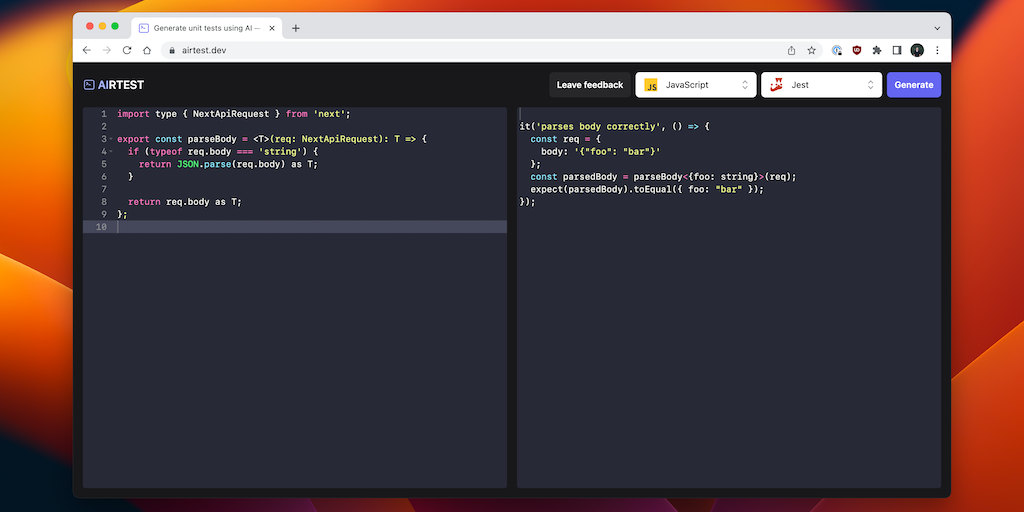Viewport: 1024px width, 512px height.
Task: Collapse code fold arrow at line 4
Action: (110, 152)
